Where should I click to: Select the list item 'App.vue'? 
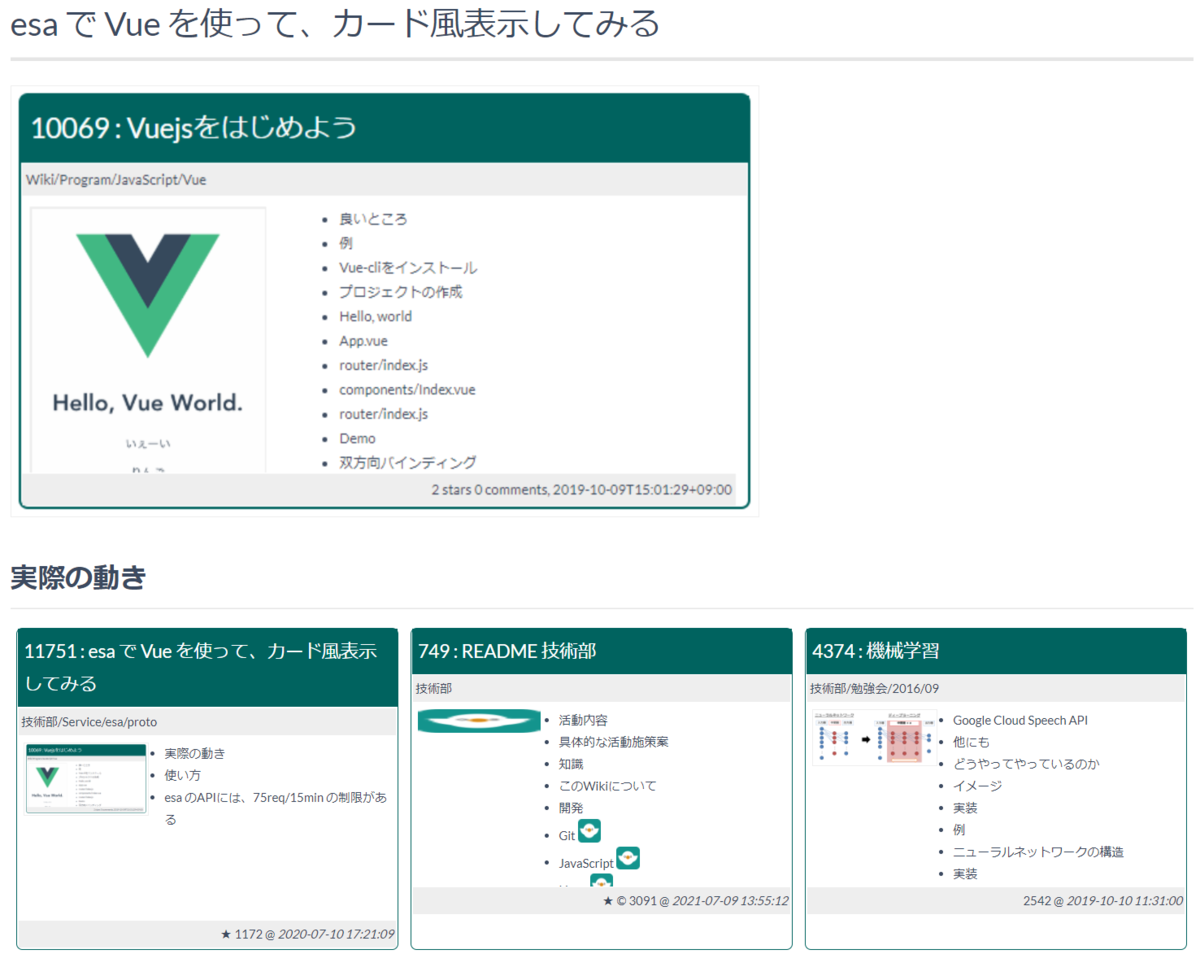363,341
